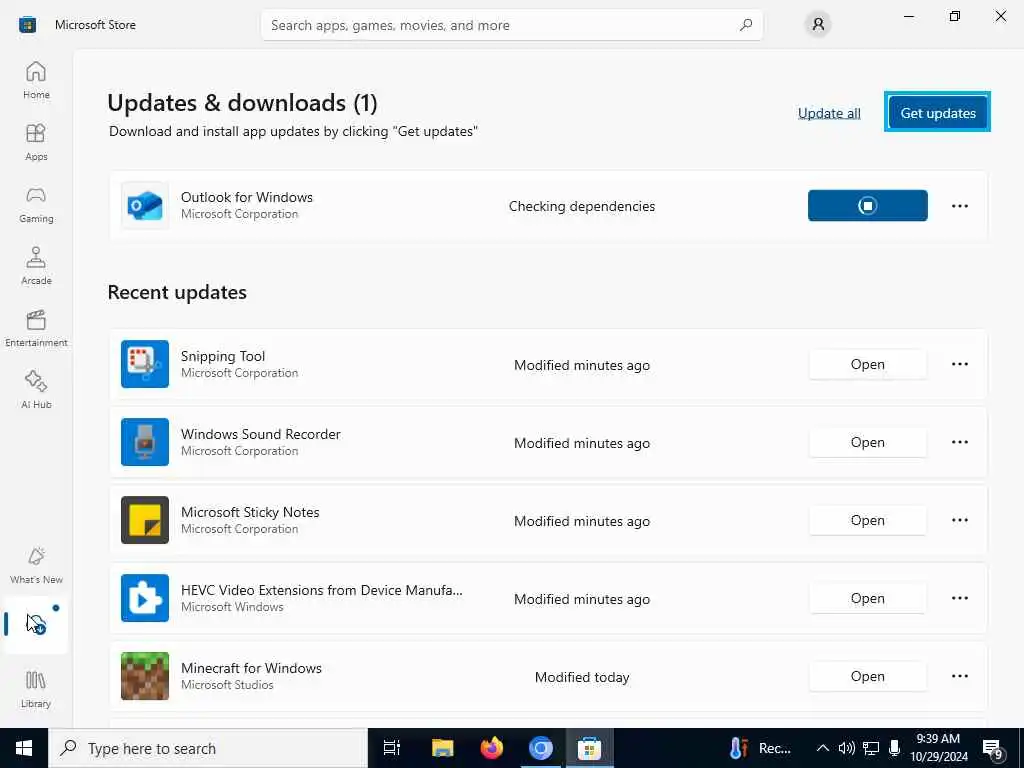Click the Checking dependencies status text
This screenshot has width=1024, height=768.
582,206
